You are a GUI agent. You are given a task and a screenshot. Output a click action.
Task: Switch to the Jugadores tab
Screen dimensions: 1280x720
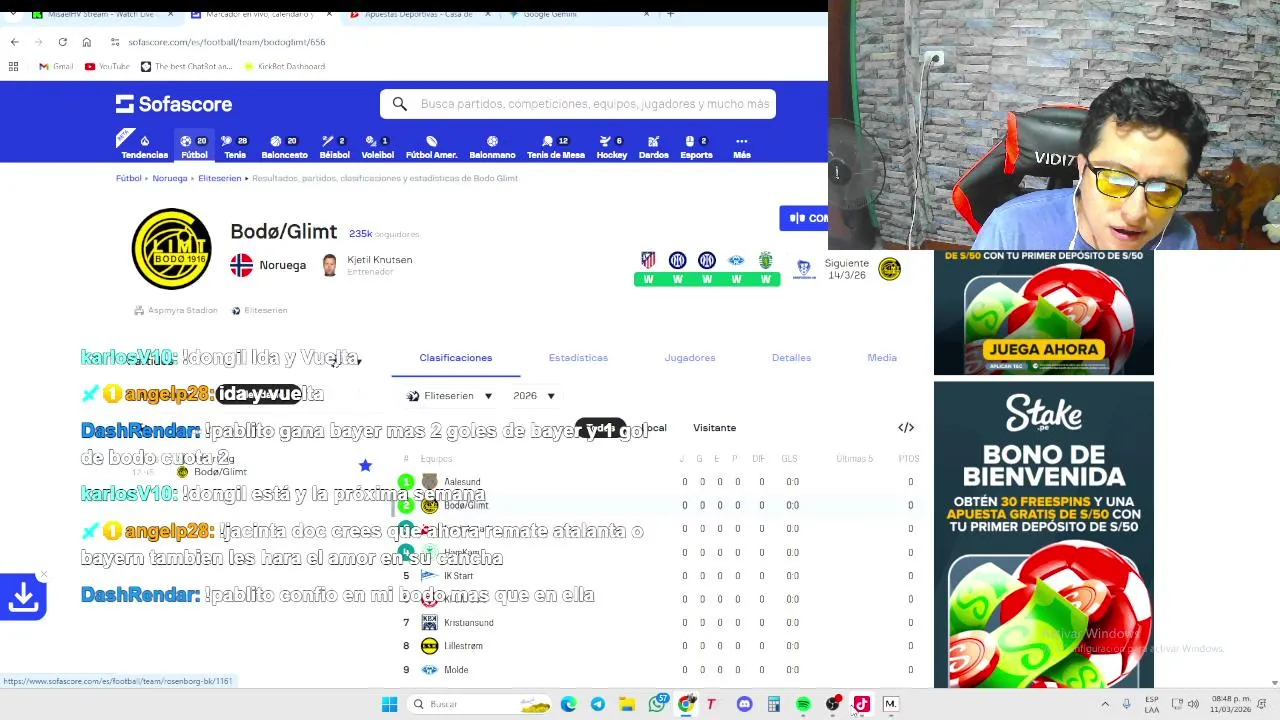[690, 358]
